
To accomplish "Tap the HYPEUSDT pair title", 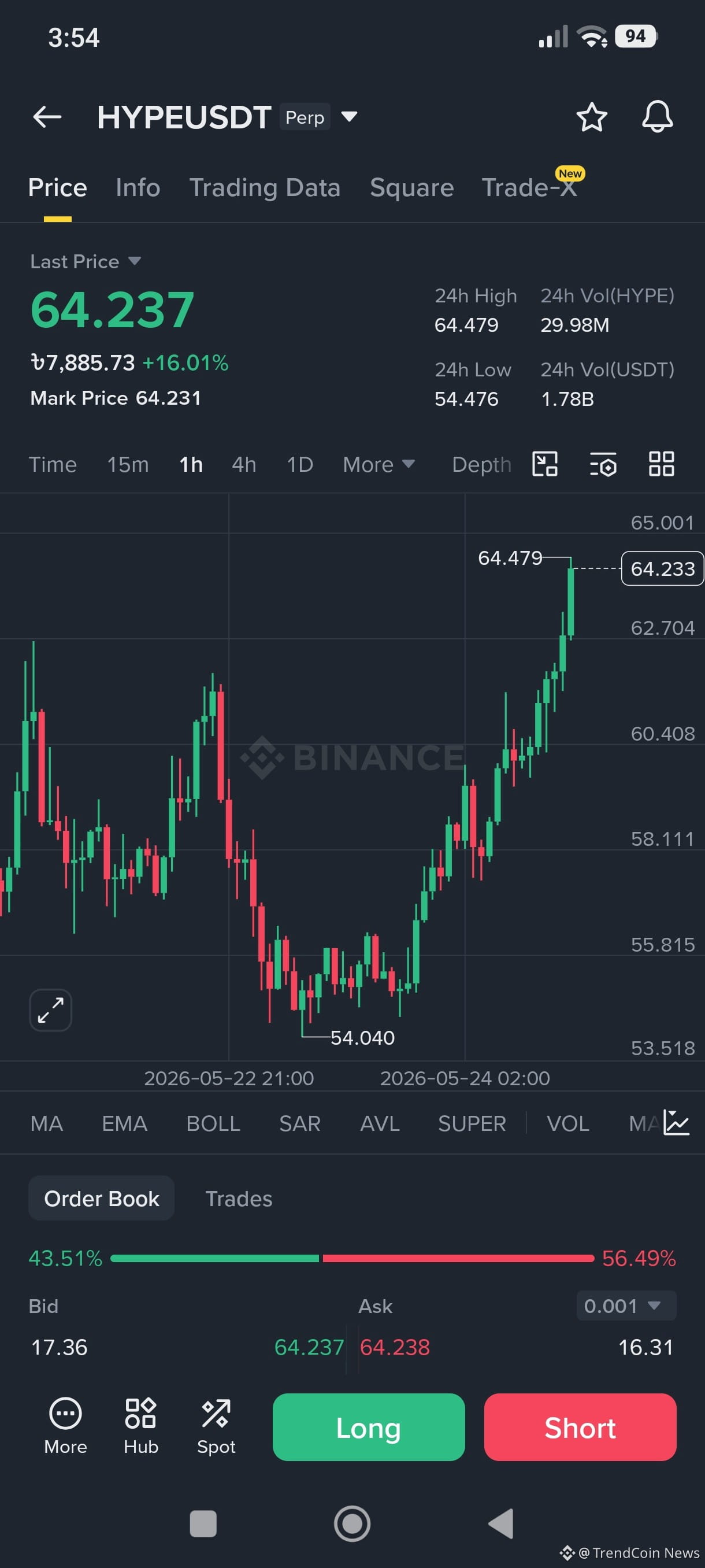I will click(184, 117).
